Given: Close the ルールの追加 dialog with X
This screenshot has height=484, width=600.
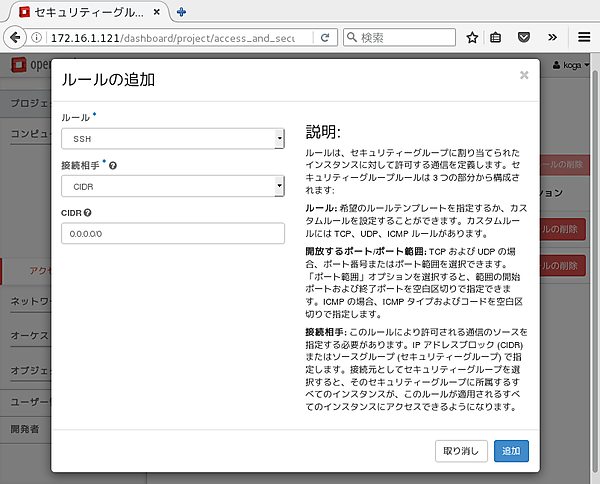Looking at the screenshot, I should click(x=524, y=75).
